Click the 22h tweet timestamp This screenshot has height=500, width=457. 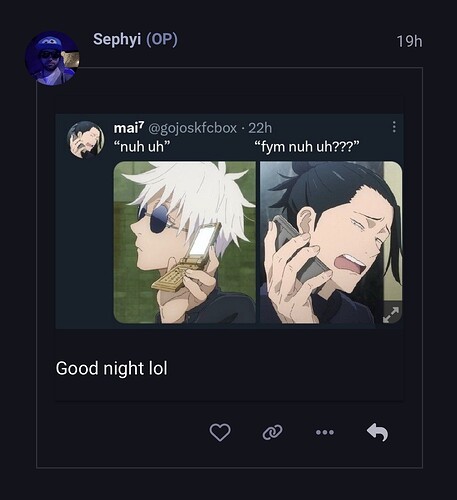[260, 128]
